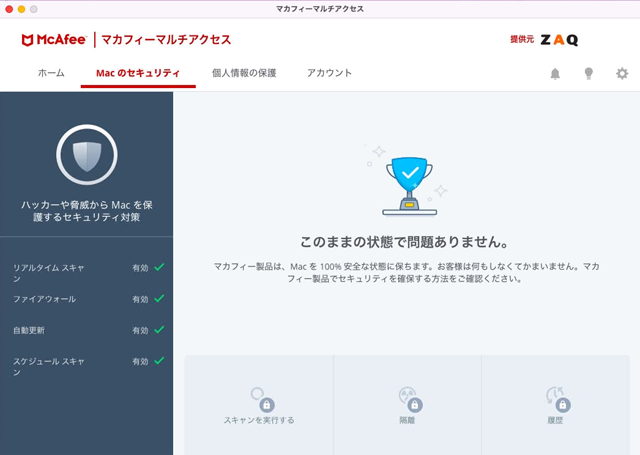Image resolution: width=640 pixels, height=455 pixels.
Task: Click the green check next to 自動更新
Action: [159, 329]
